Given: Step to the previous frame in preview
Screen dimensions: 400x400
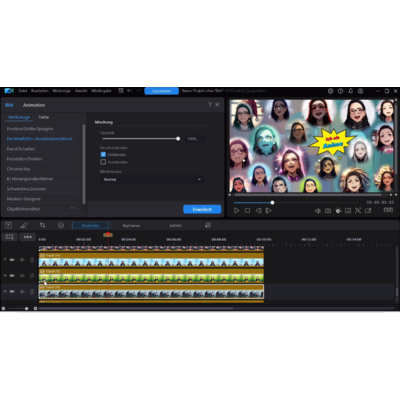Looking at the screenshot, I should [x=258, y=211].
